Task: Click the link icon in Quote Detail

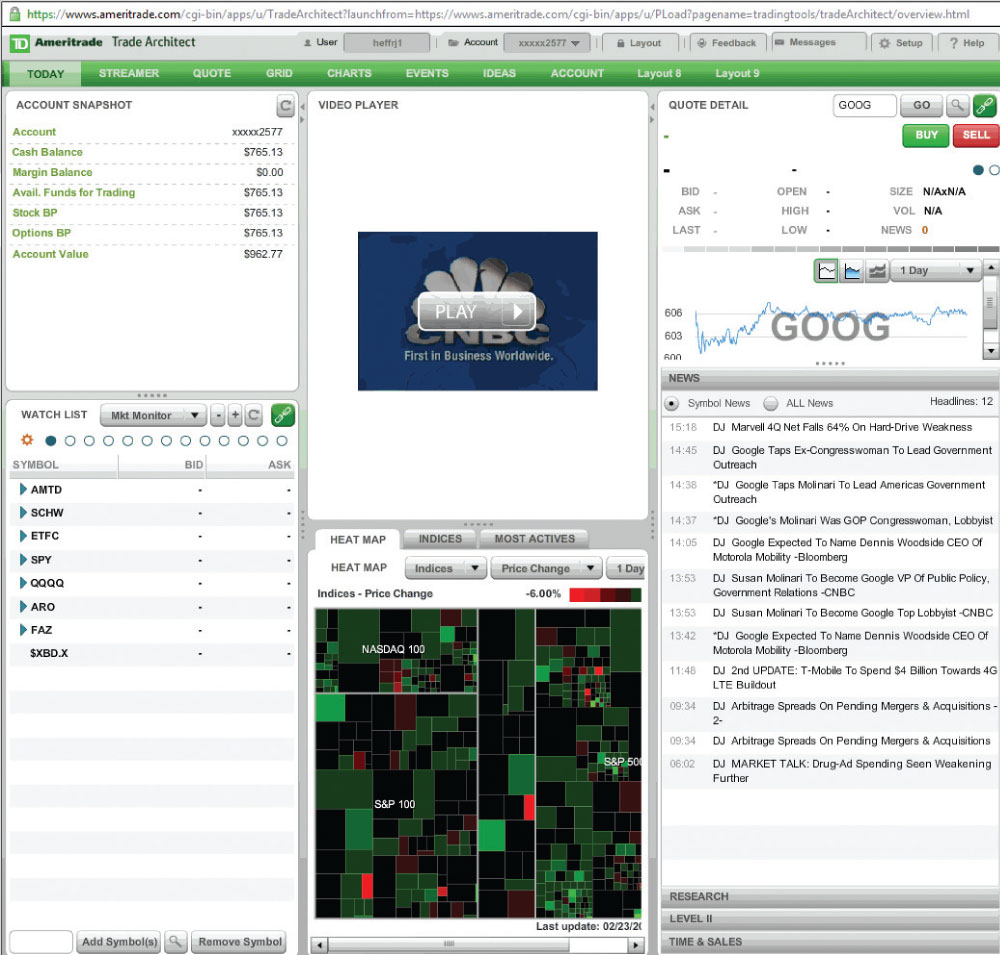Action: 985,105
